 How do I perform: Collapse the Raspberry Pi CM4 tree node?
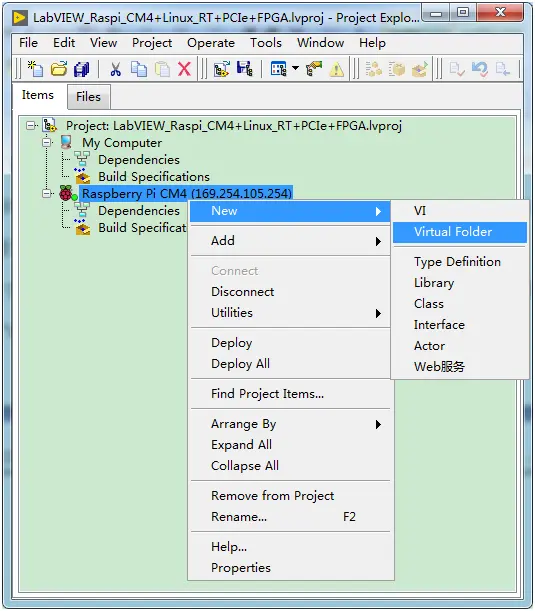tap(47, 193)
